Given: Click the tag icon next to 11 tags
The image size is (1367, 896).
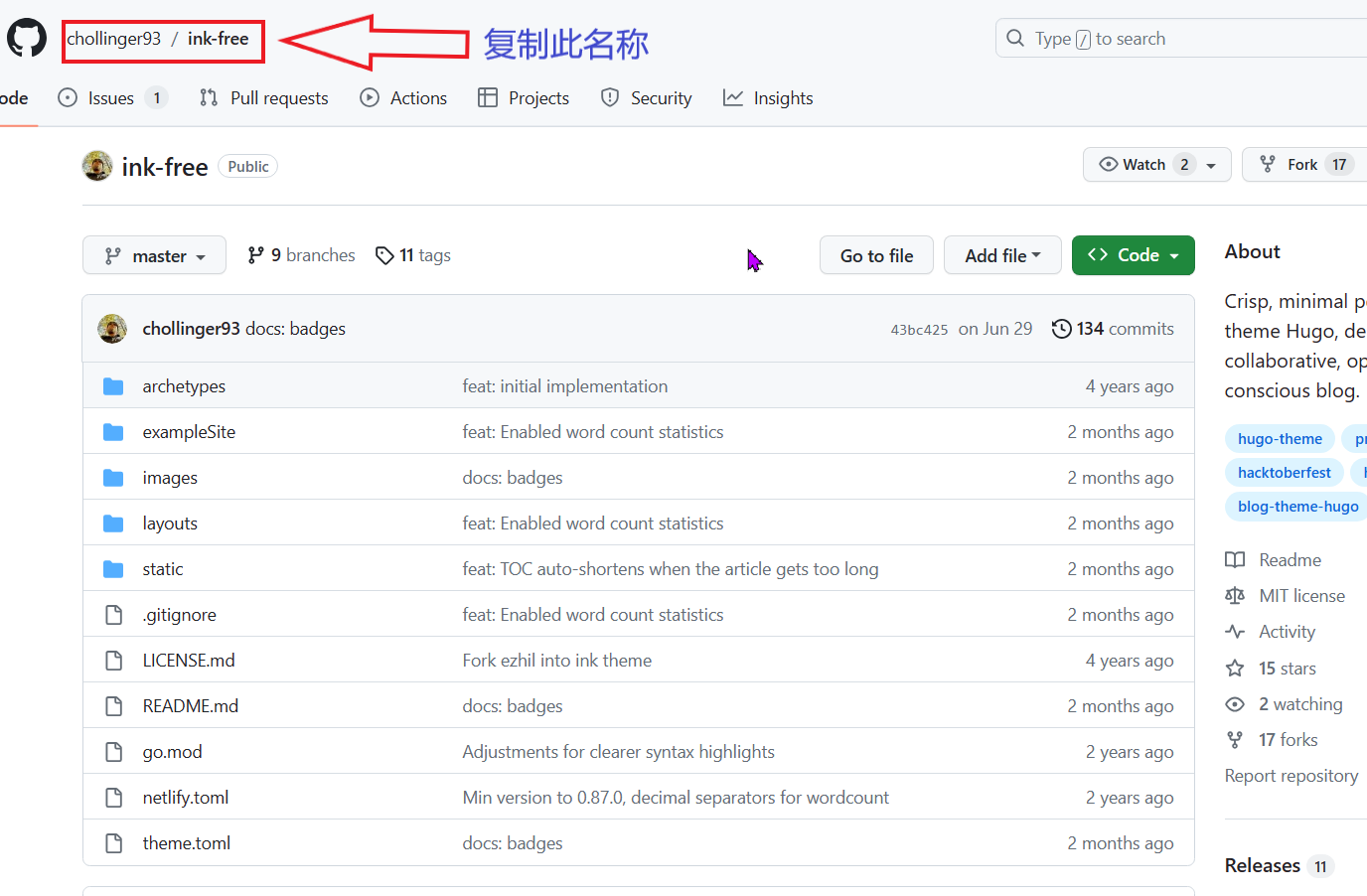Looking at the screenshot, I should [384, 256].
